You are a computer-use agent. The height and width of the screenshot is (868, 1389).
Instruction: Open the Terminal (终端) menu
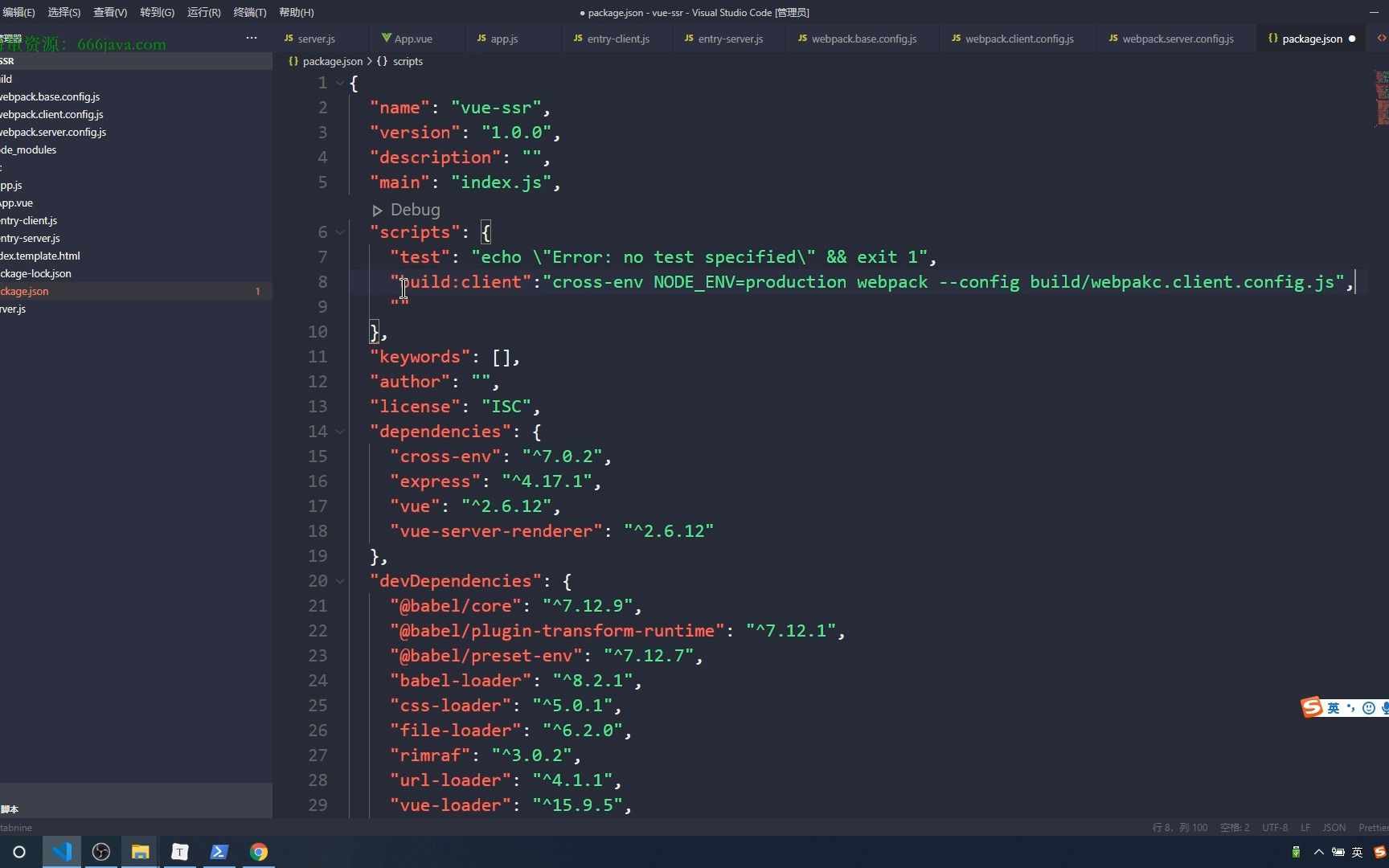249,12
